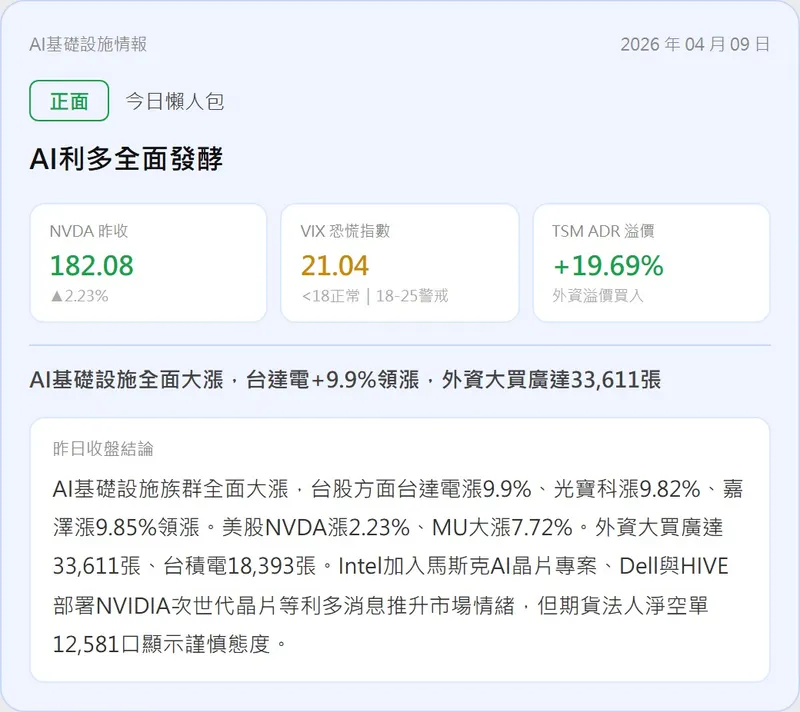Click the 昨日收盤結論 section label
800x712 pixels.
(x=103, y=449)
